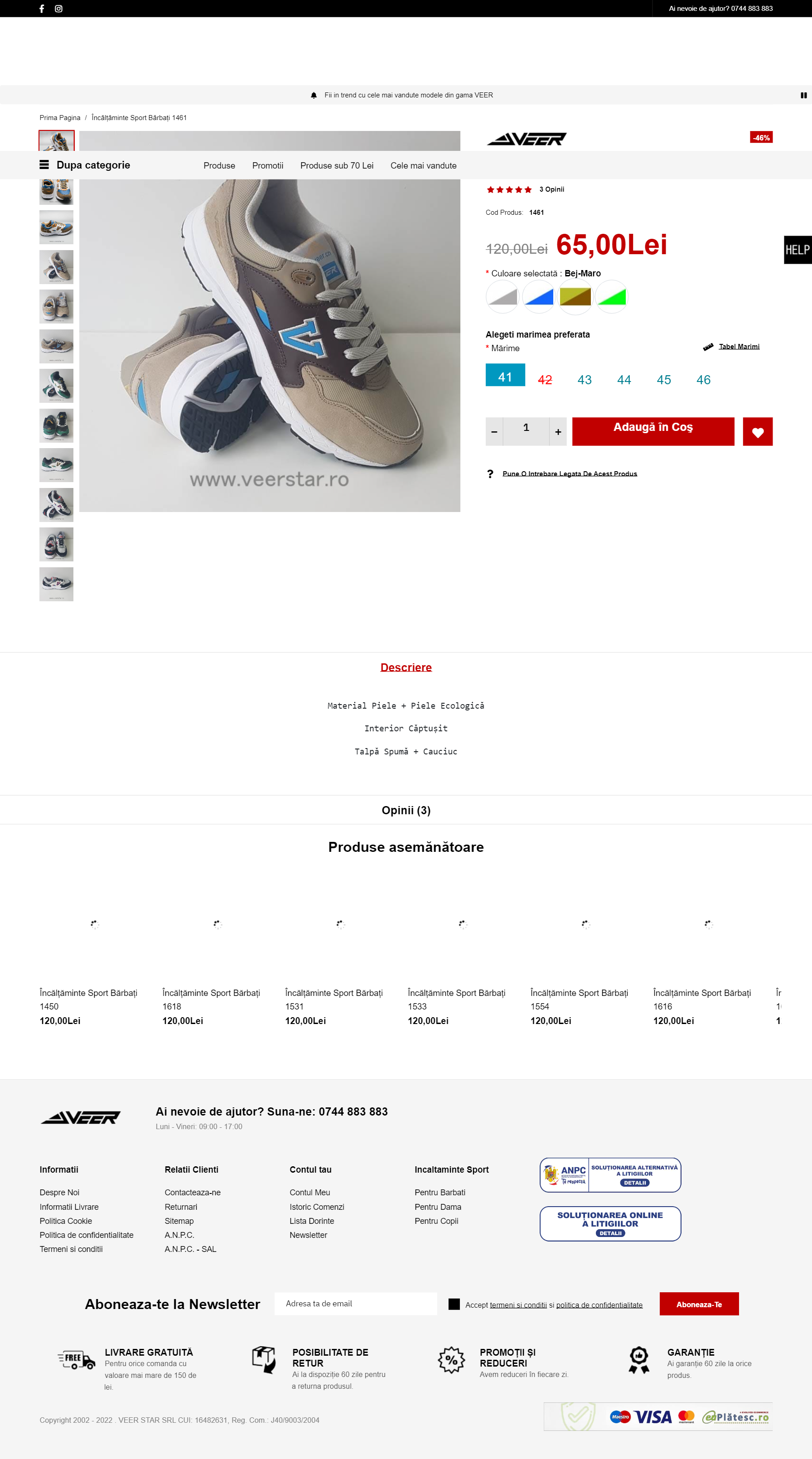Select size 45
Screen dimensions: 812x1459
pyautogui.click(x=663, y=380)
